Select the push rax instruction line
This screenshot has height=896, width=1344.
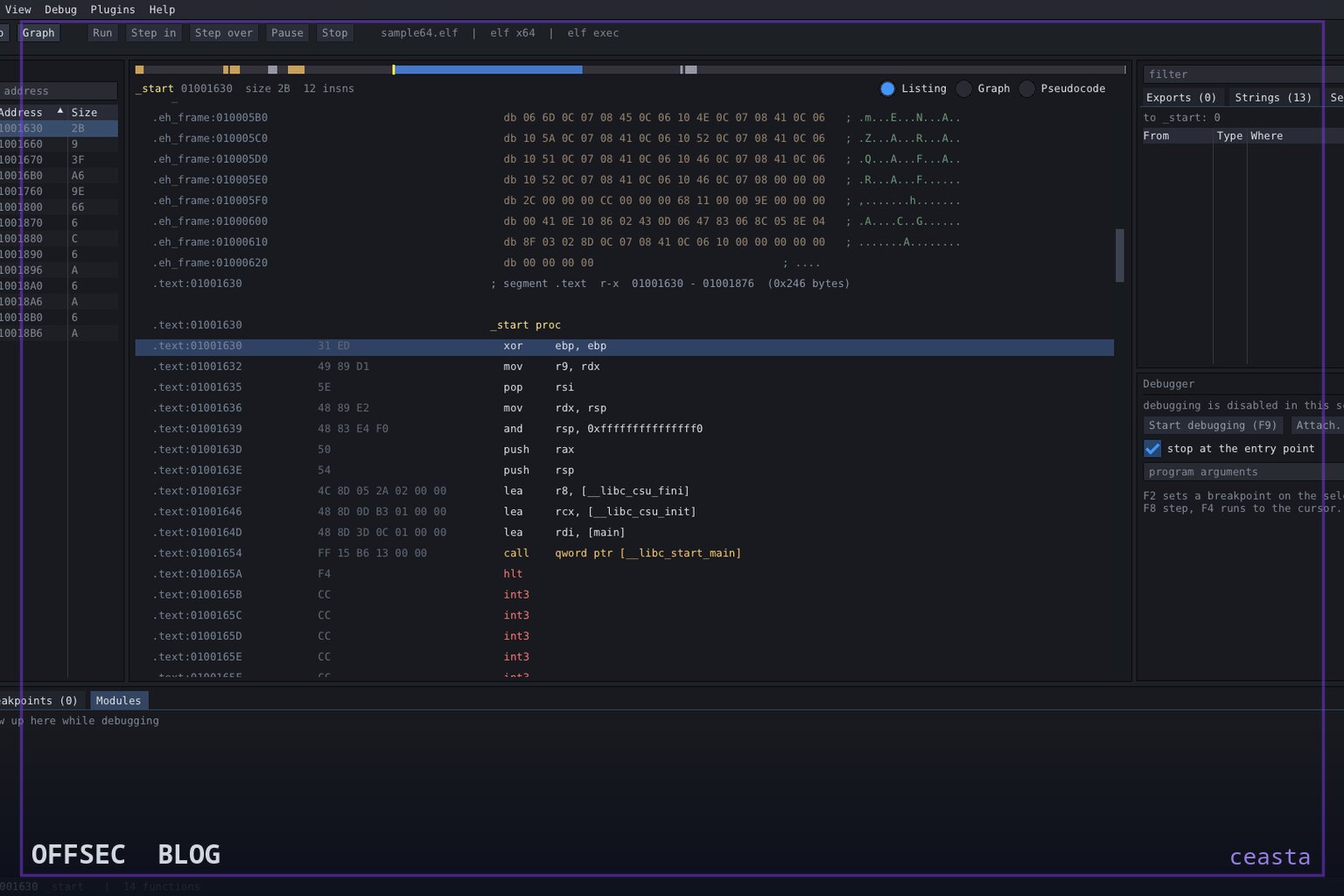pyautogui.click(x=624, y=450)
